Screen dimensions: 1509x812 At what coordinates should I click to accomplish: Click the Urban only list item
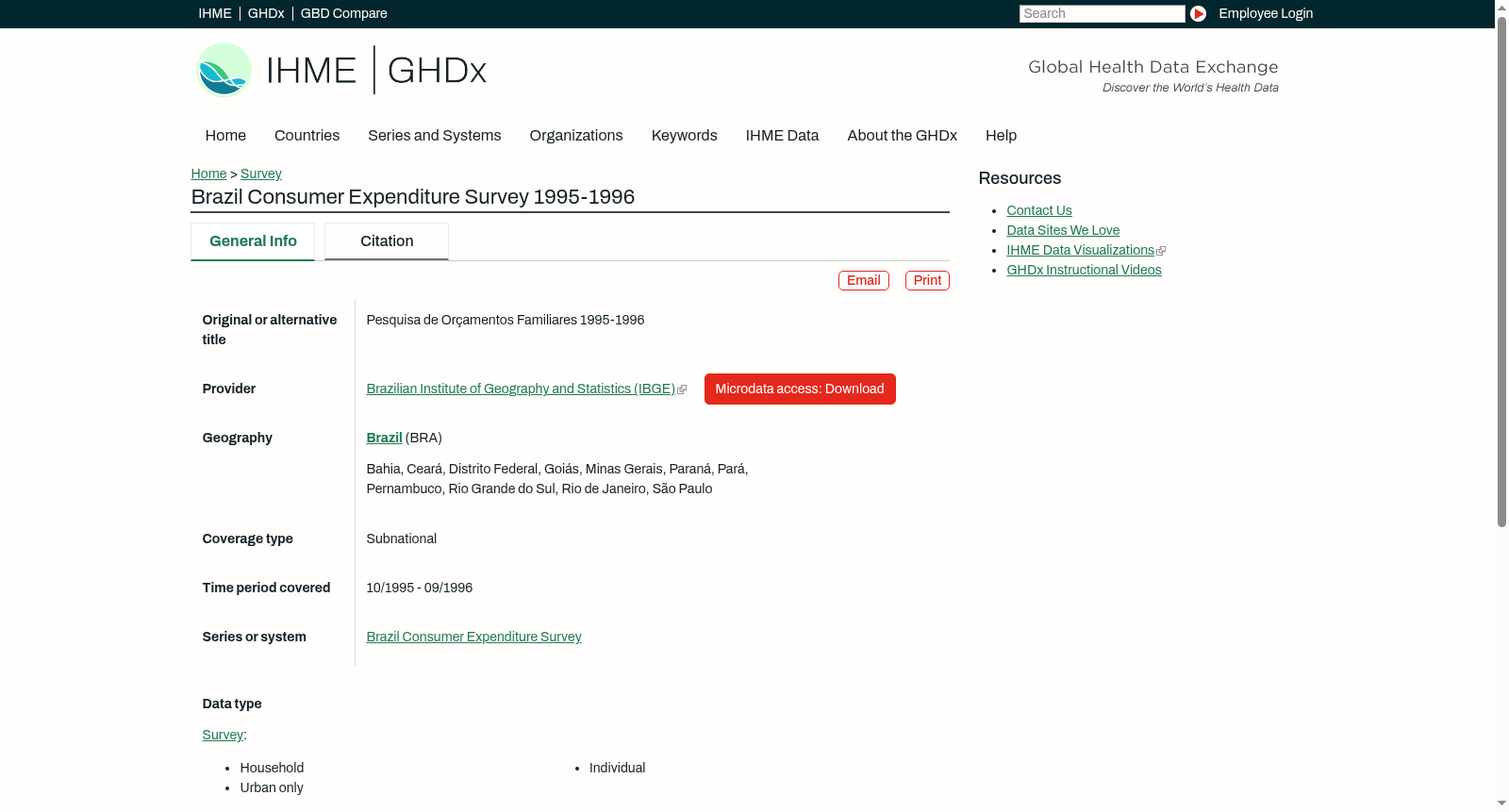coord(272,787)
